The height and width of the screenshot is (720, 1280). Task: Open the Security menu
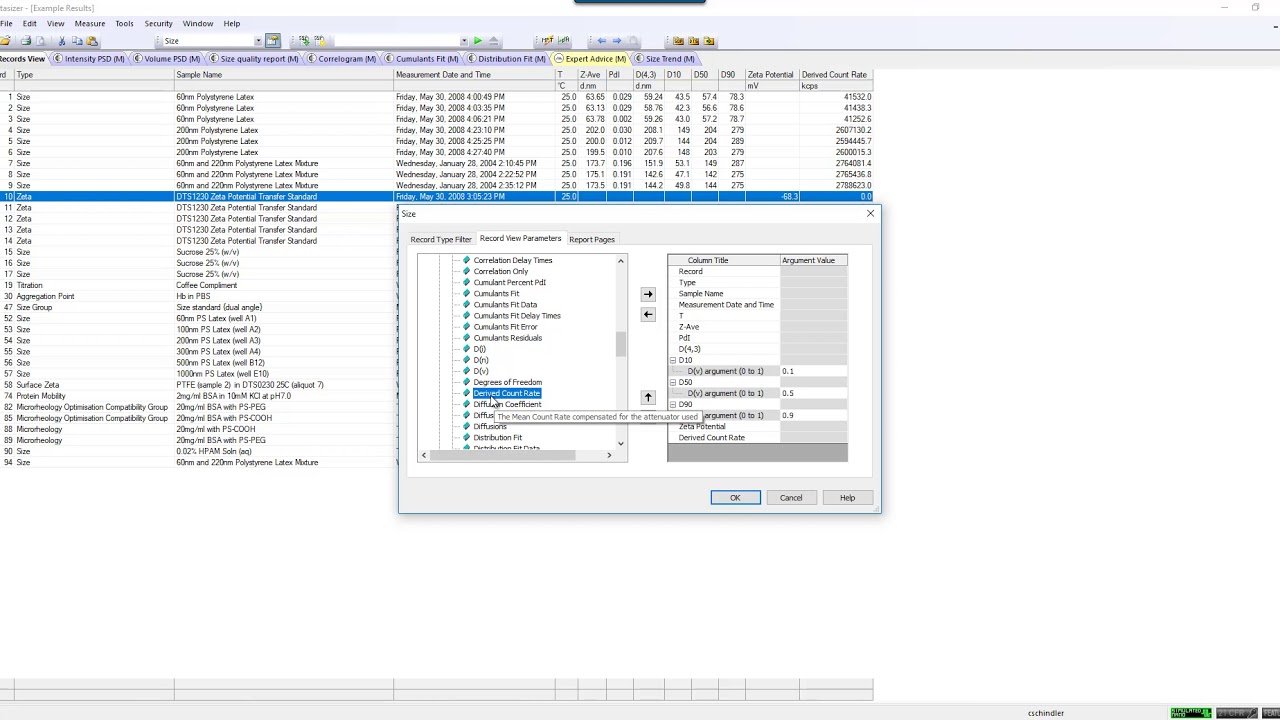click(x=158, y=23)
